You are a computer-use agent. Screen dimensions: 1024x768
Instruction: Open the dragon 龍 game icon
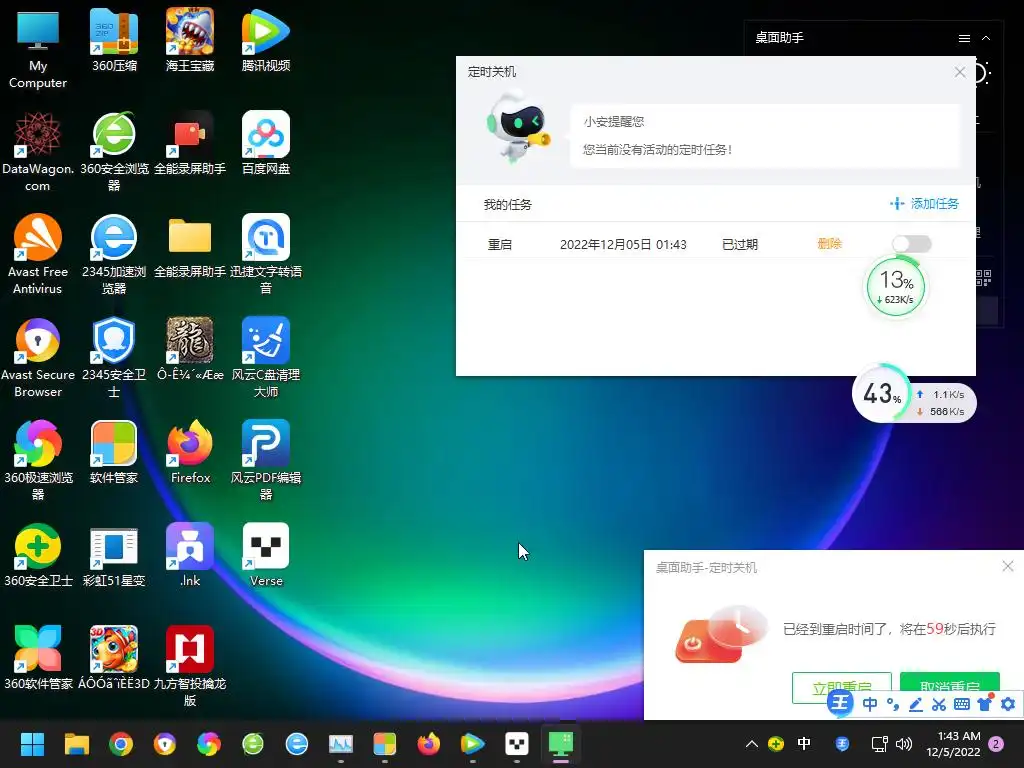(x=190, y=350)
